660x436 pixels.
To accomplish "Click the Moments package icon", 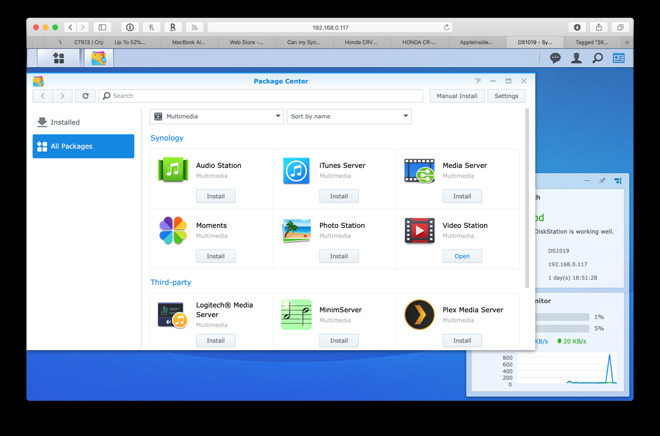I will click(x=173, y=231).
